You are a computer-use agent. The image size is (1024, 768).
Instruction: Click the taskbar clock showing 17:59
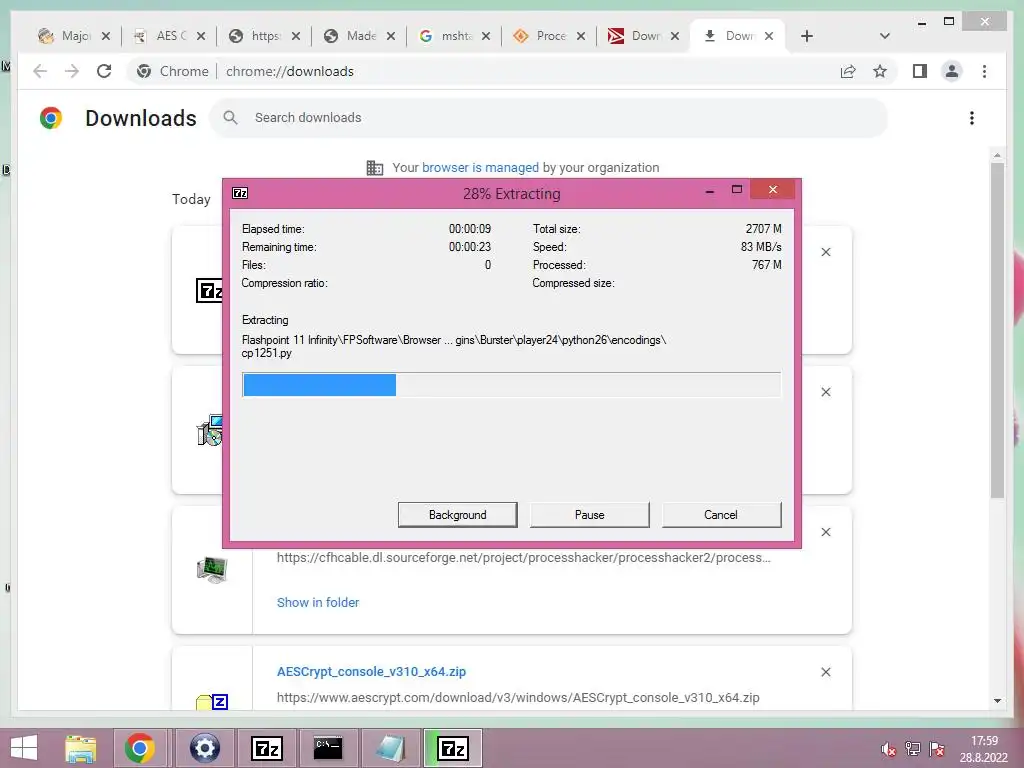[x=984, y=749]
